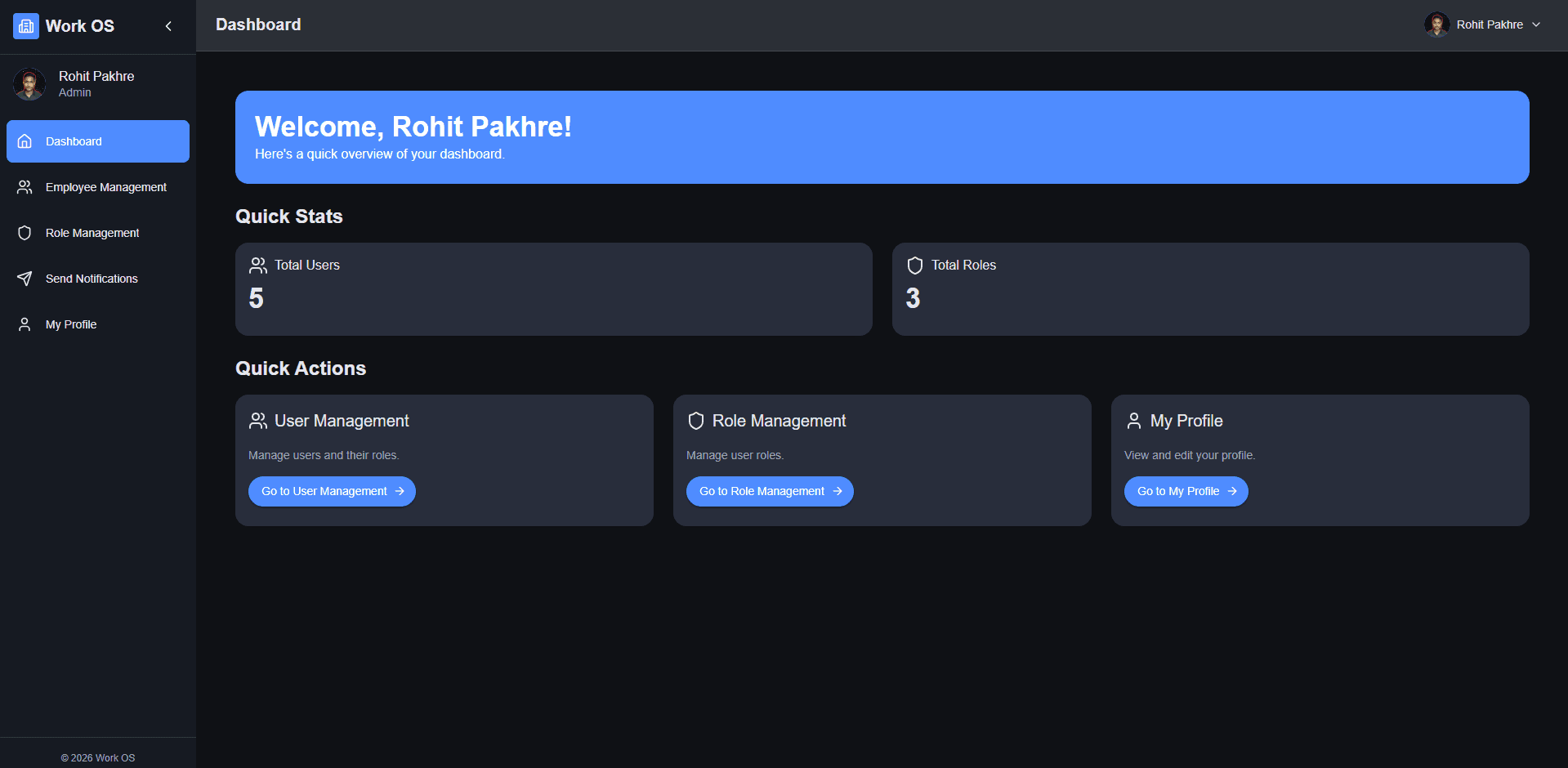1568x768 pixels.
Task: Click the dropdown chevron beside header username
Action: point(1536,25)
